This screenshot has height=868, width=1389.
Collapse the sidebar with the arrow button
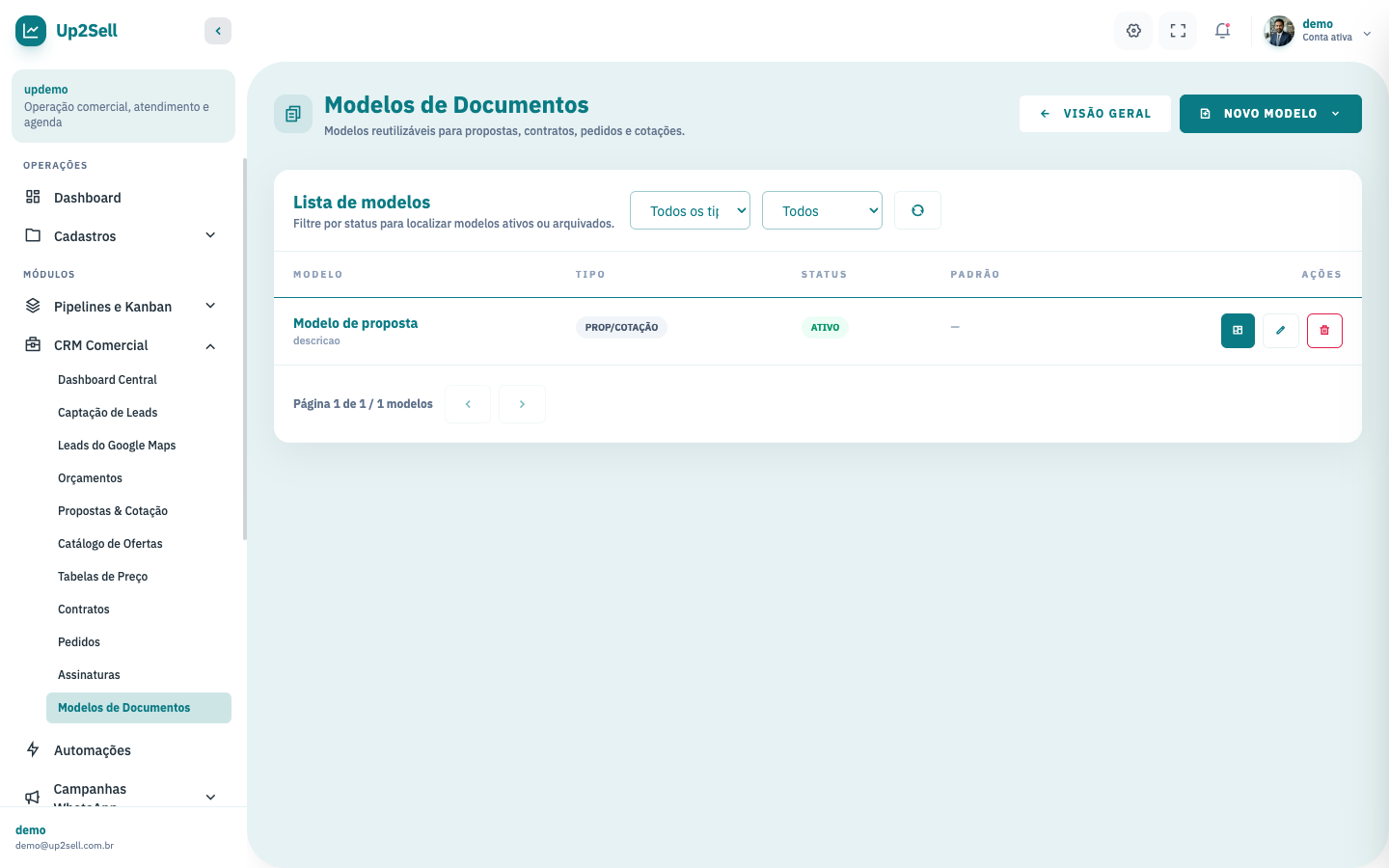[x=218, y=31]
